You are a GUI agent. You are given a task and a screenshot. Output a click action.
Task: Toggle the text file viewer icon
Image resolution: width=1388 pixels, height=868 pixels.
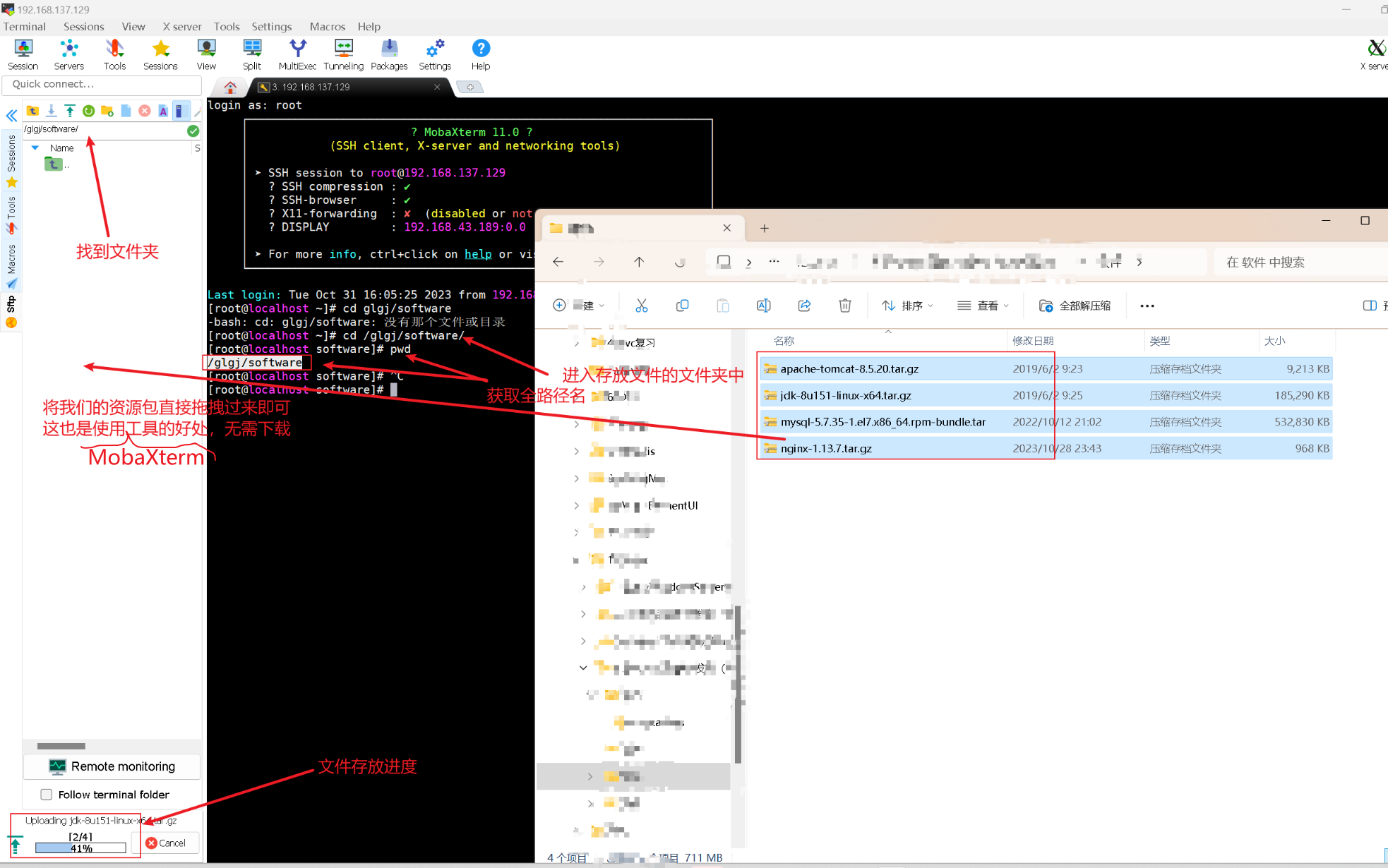click(x=163, y=111)
